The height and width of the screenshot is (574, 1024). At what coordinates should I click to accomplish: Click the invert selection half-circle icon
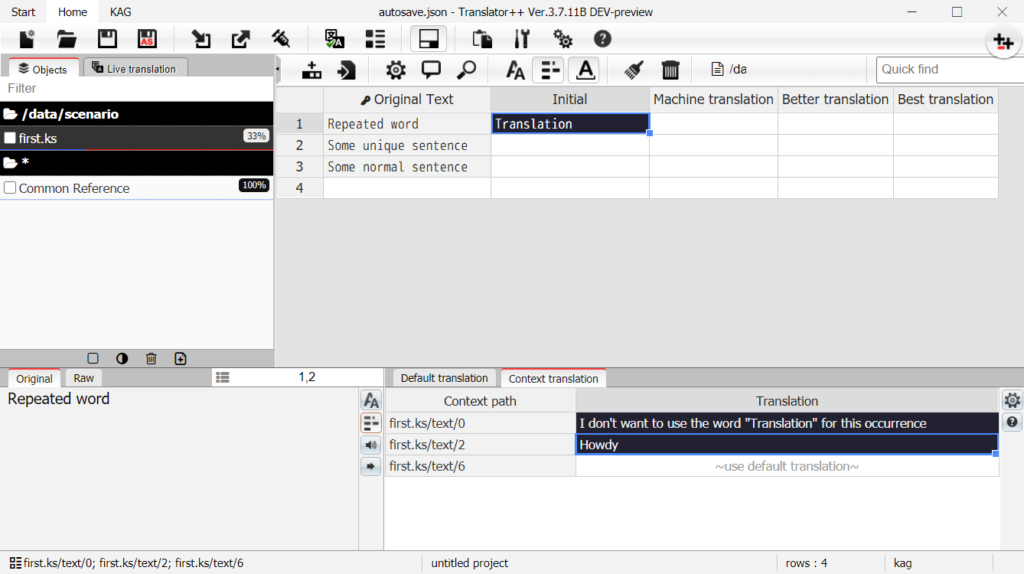(x=122, y=359)
